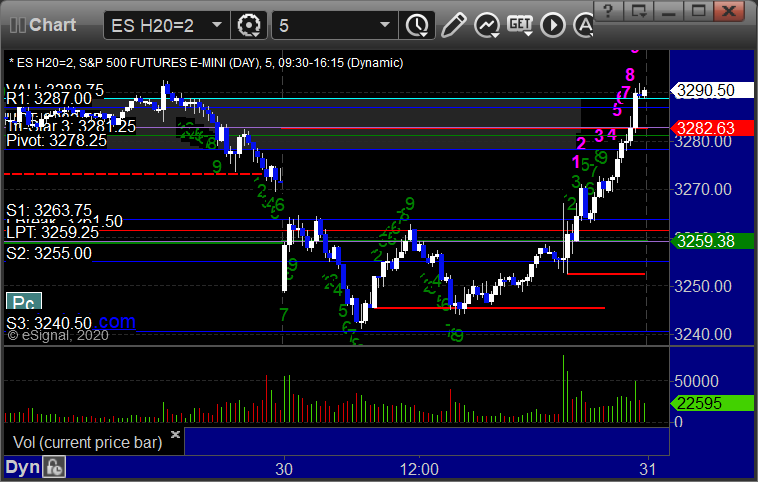Click the LPT: 3259.25 level label
The width and height of the screenshot is (758, 482).
(x=52, y=233)
